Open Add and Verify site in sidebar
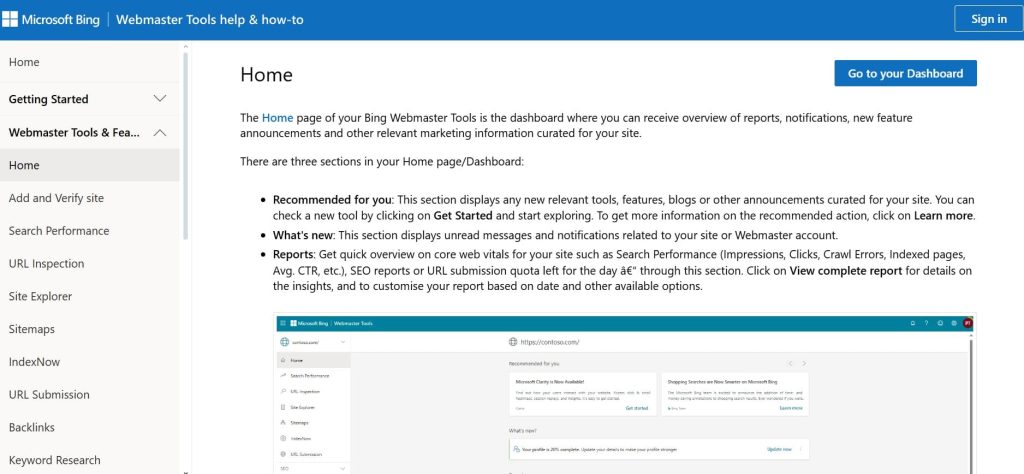The image size is (1024, 474). [x=56, y=198]
